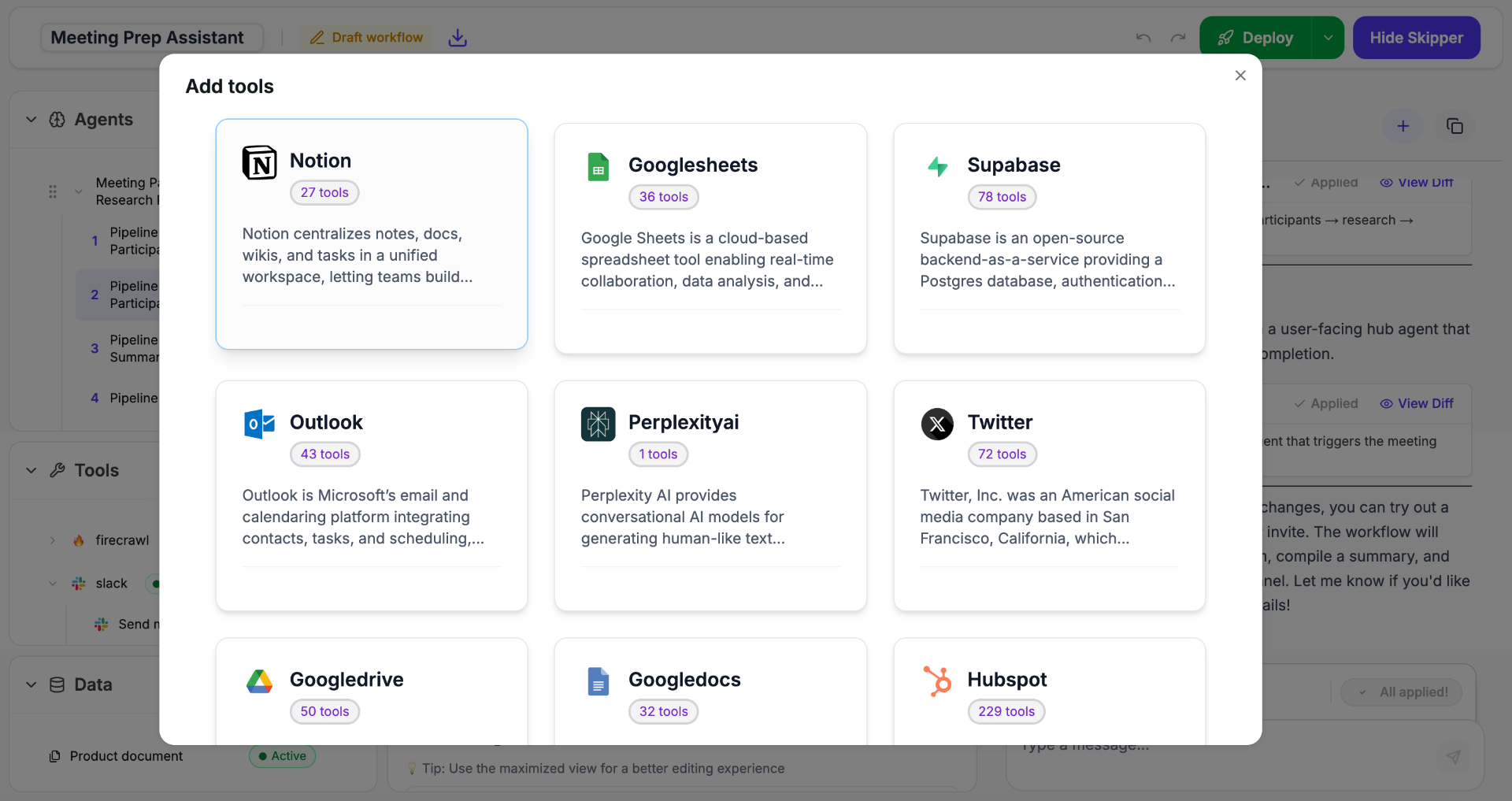
Task: Select the Notion integration icon
Action: coord(259,163)
